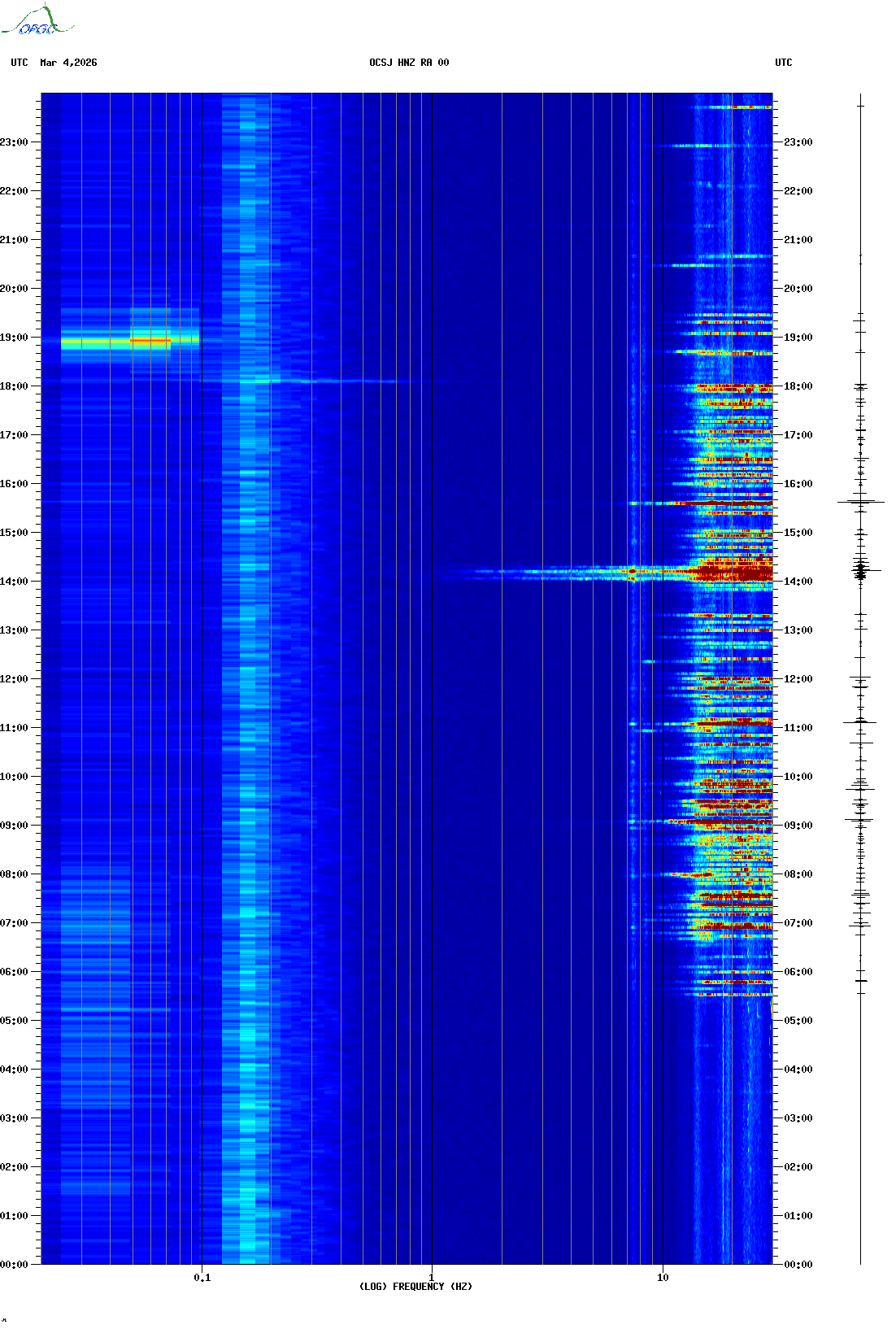Screen dimensions: 896x1329
Task: Click the 20:00 label on left time axis
Action: tap(14, 289)
